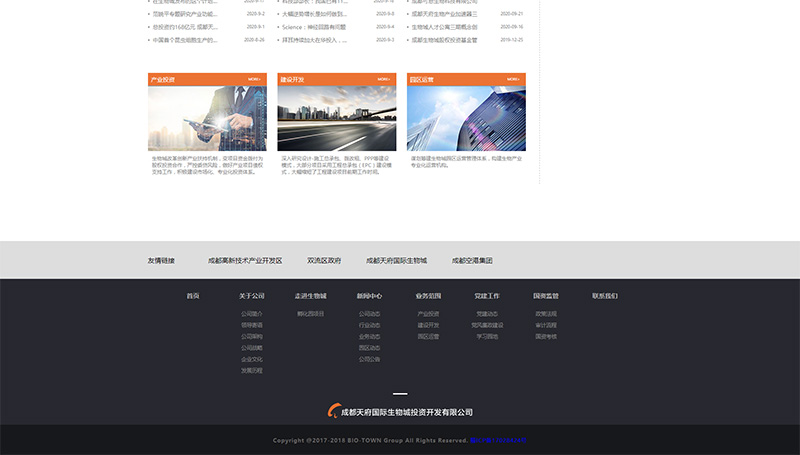800x455 pixels.
Task: Open 国资监管 footer navigation heading
Action: point(546,296)
